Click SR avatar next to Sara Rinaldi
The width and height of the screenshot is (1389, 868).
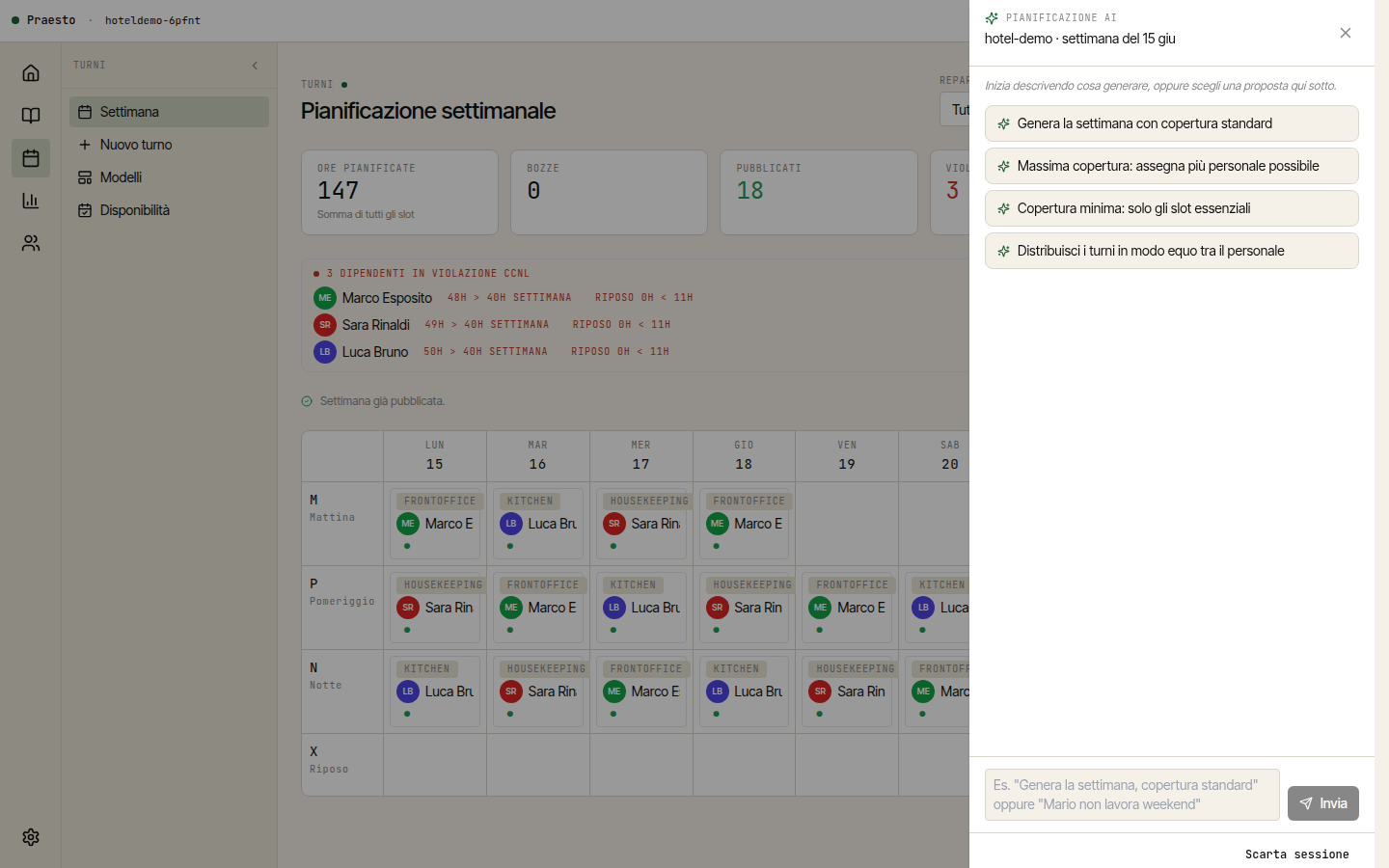point(325,325)
